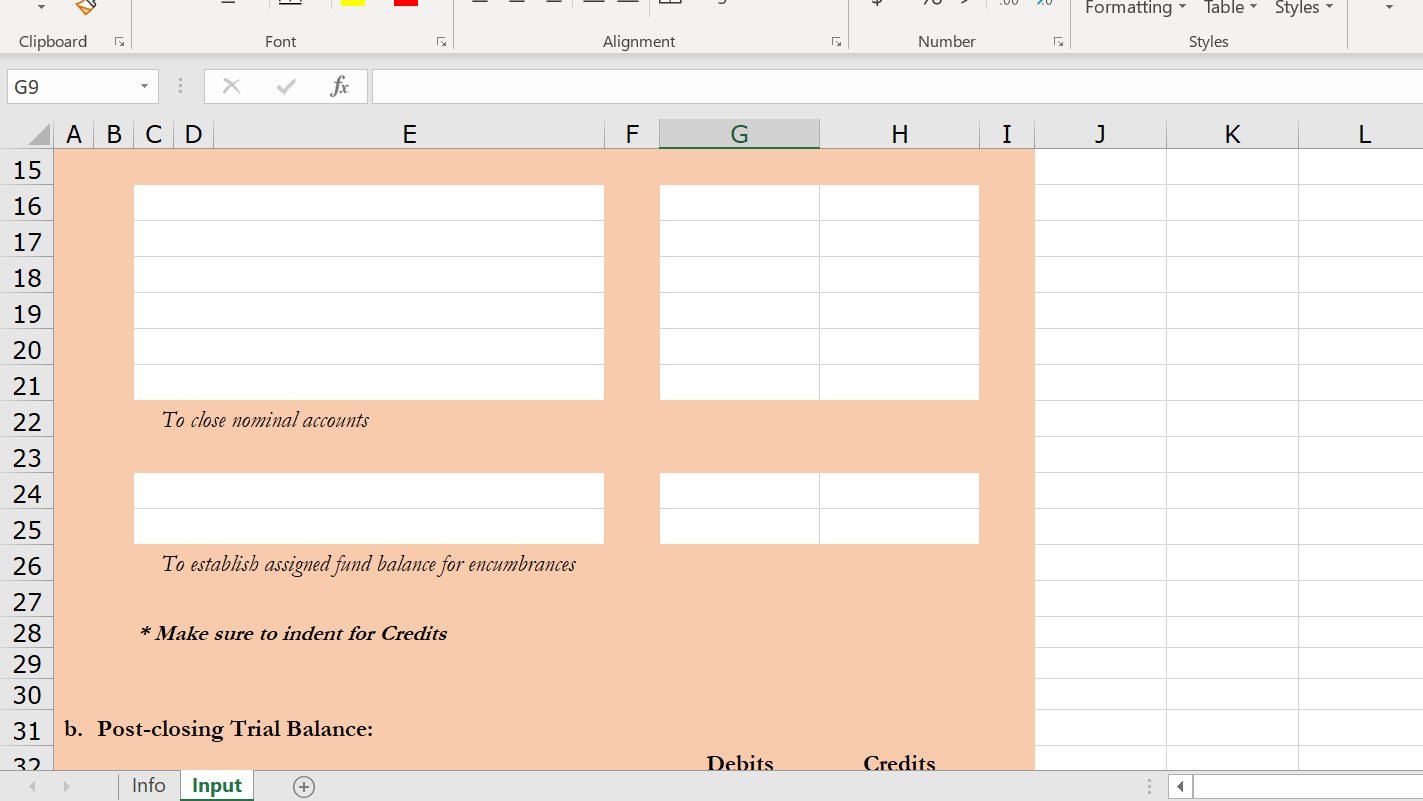
Task: Select row 24 header
Action: [27, 494]
